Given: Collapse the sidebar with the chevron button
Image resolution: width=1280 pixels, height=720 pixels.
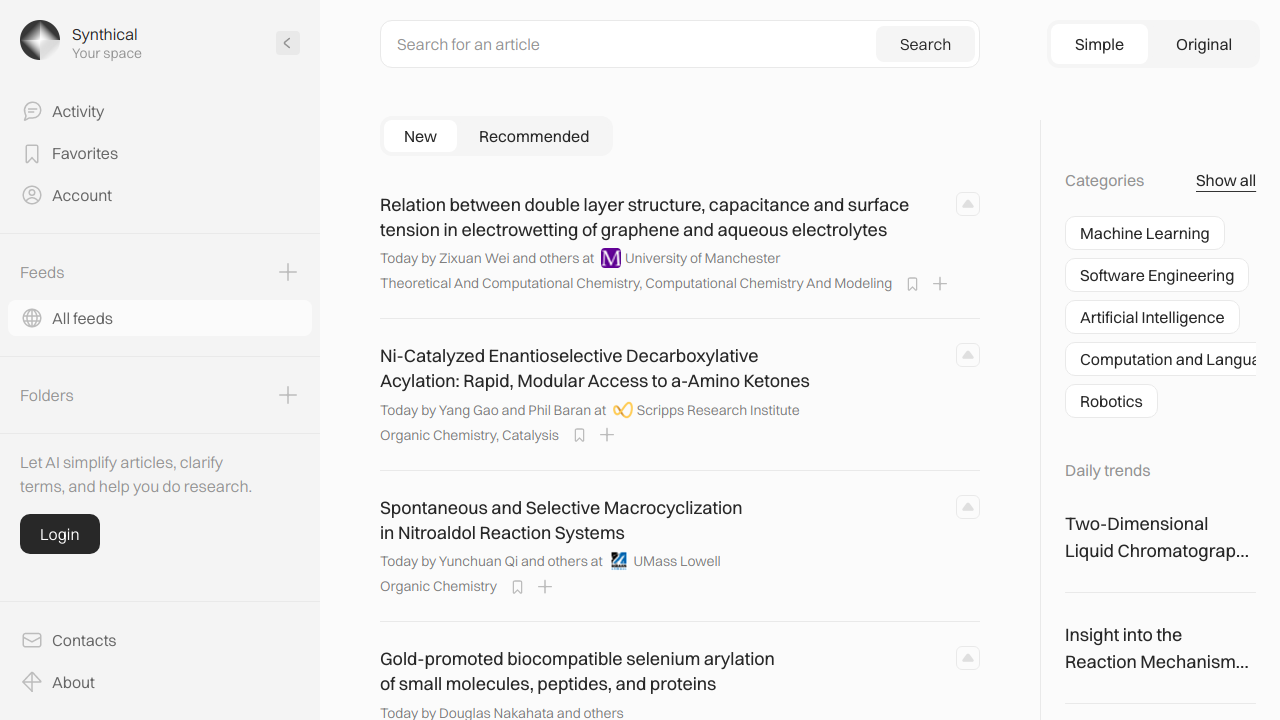Looking at the screenshot, I should point(288,43).
